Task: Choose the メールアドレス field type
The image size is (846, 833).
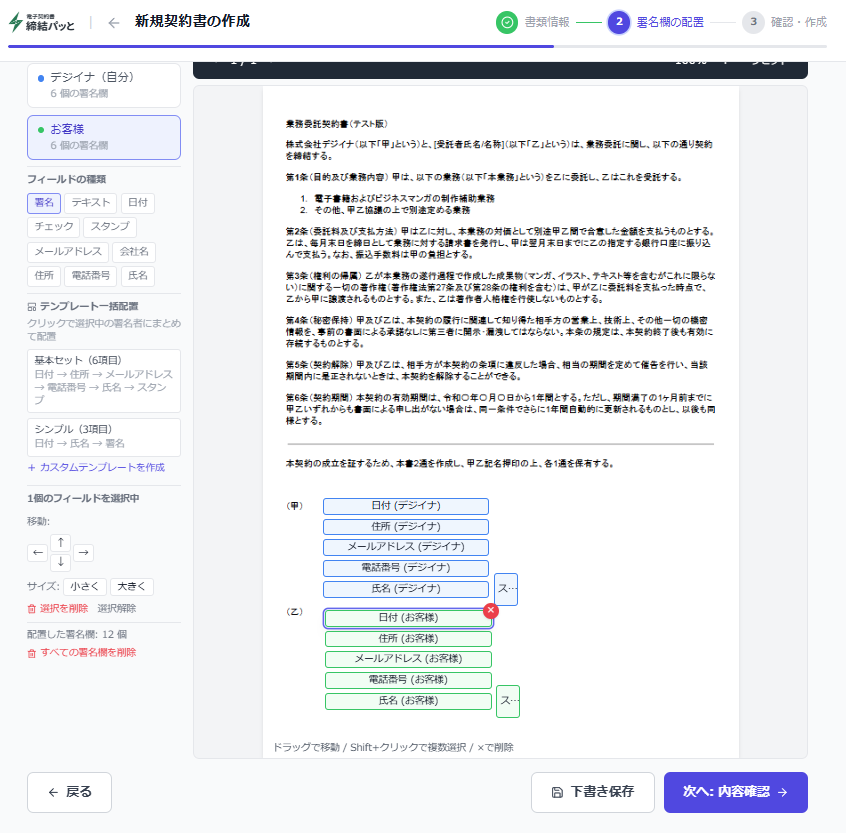Action: click(67, 251)
